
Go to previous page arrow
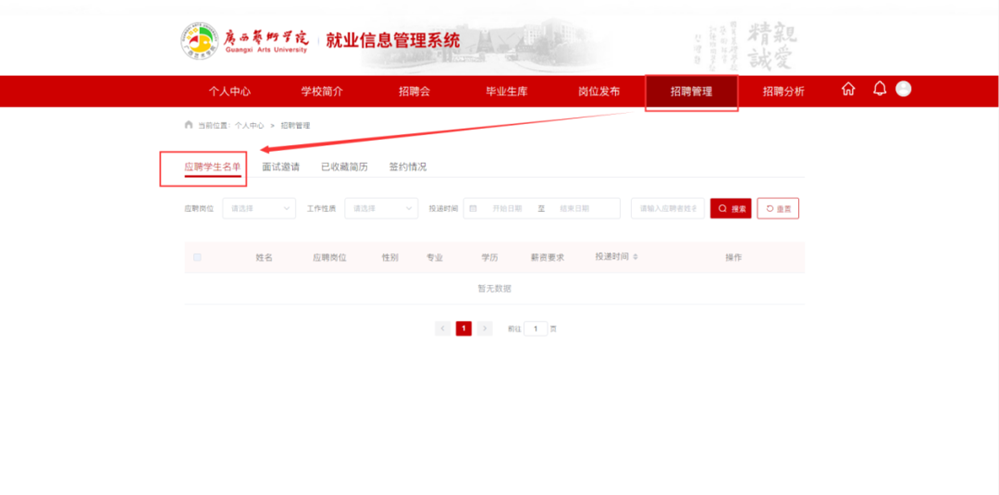pos(443,329)
